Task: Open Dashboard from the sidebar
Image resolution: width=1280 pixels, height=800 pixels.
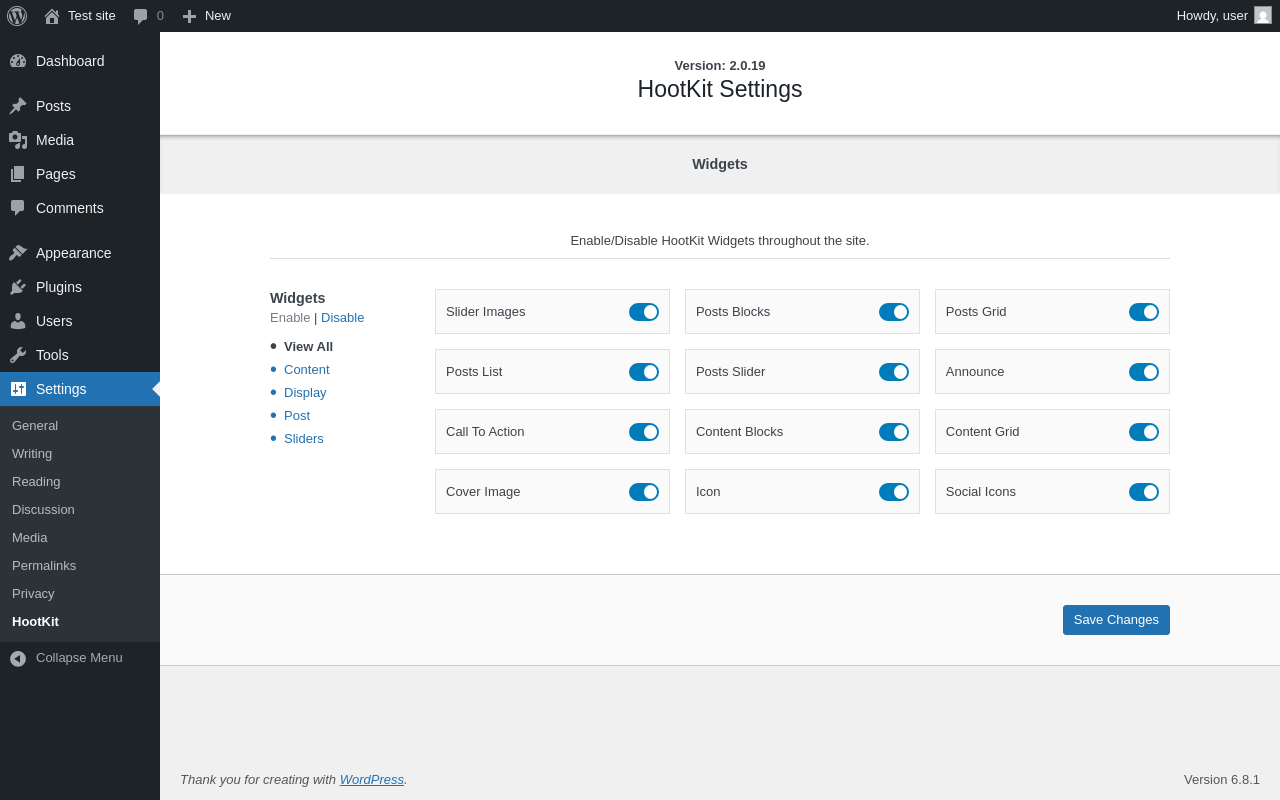Action: tap(70, 61)
